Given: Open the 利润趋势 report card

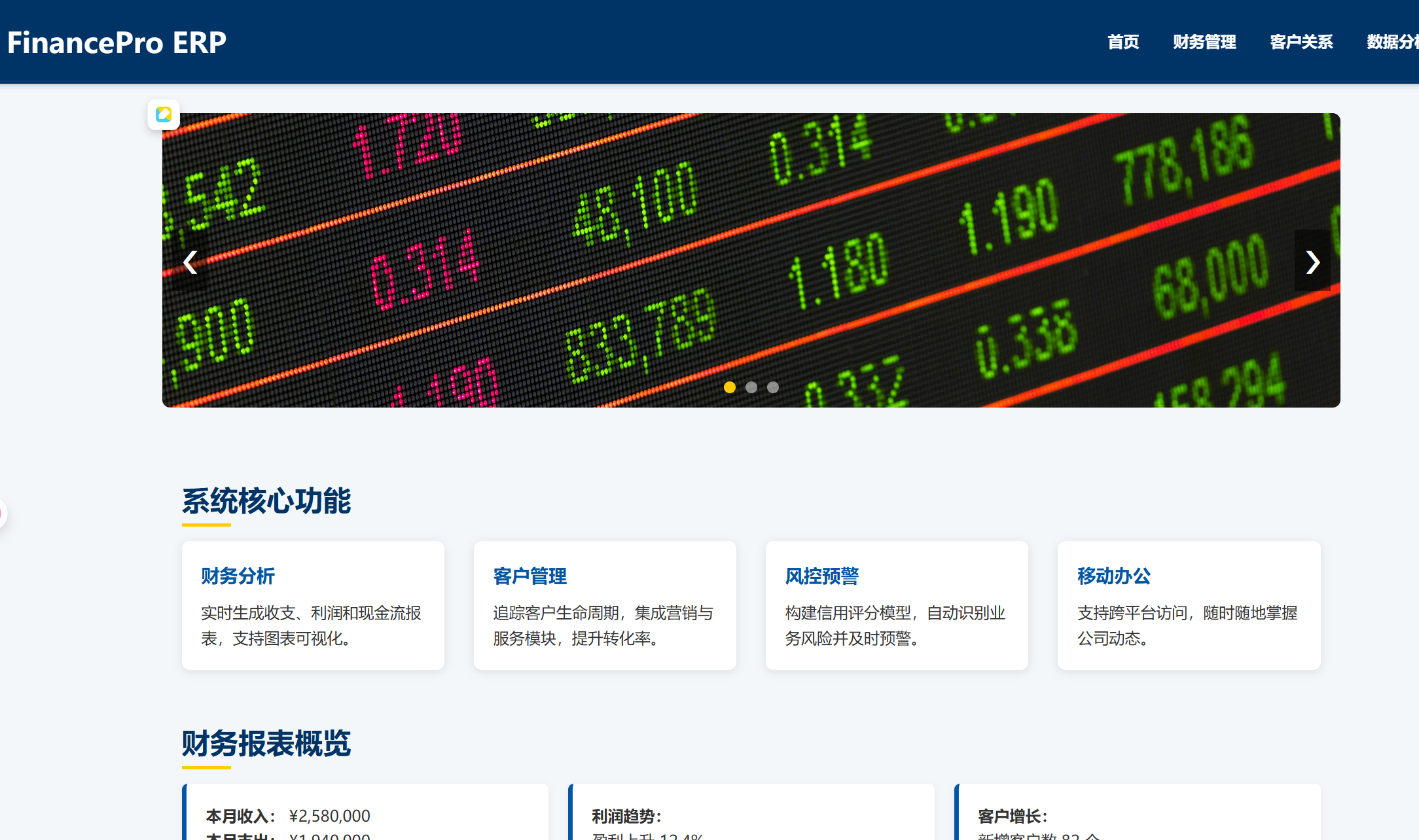Looking at the screenshot, I should tap(751, 814).
